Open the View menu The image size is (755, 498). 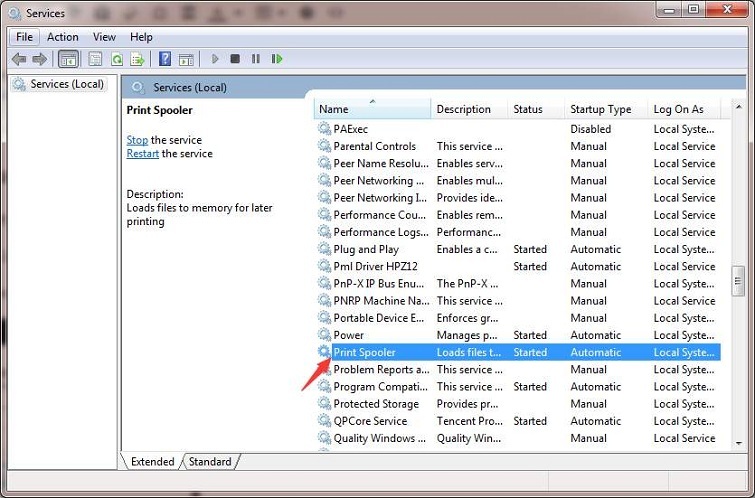104,37
